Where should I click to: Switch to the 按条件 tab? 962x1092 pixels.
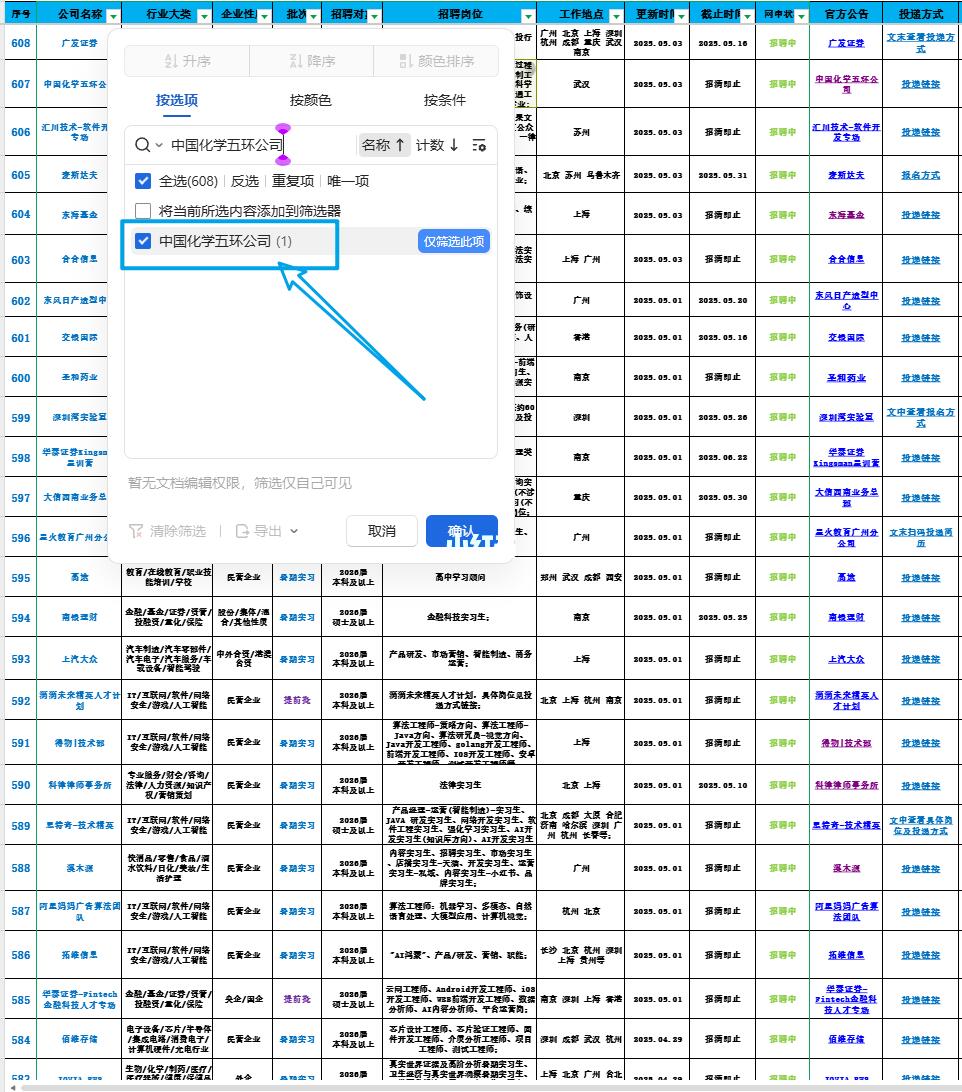click(x=444, y=100)
